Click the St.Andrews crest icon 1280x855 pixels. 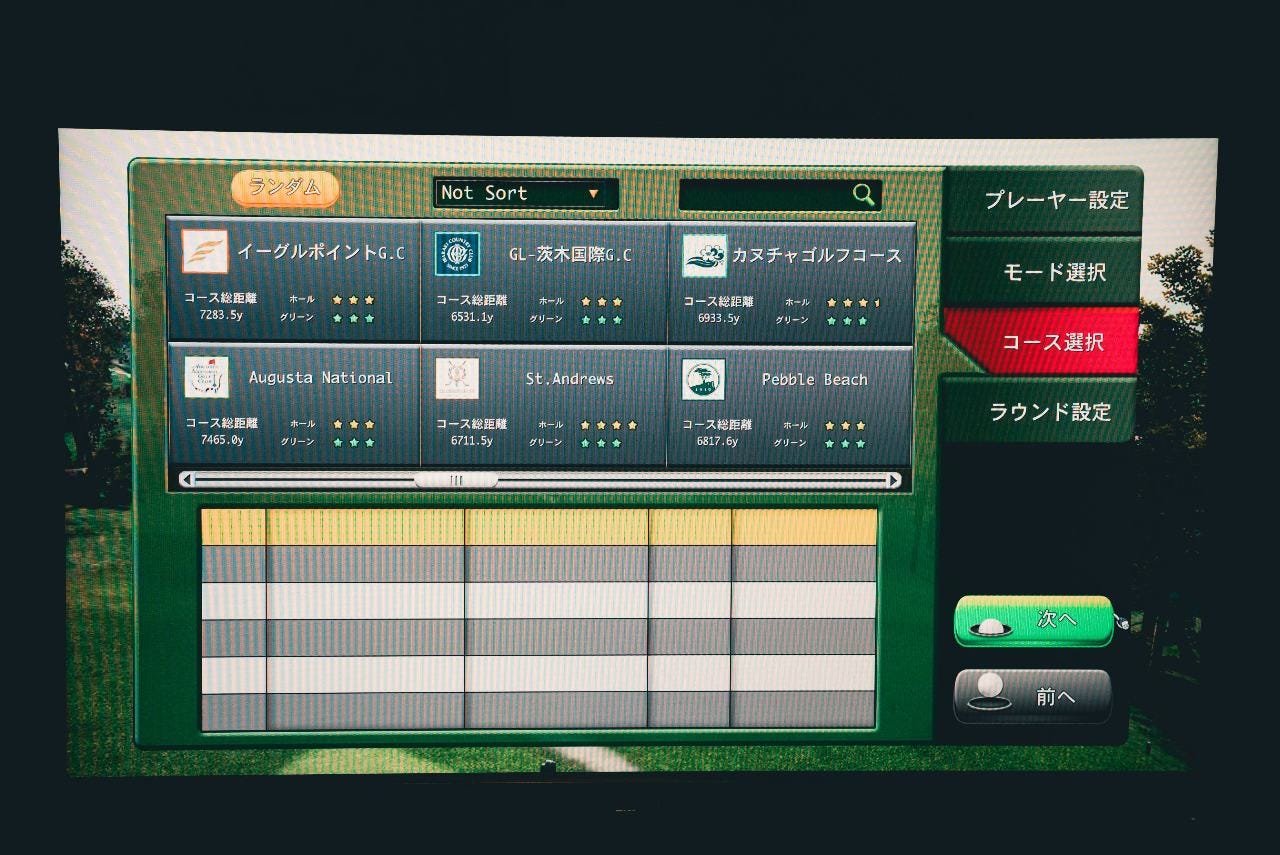(457, 379)
